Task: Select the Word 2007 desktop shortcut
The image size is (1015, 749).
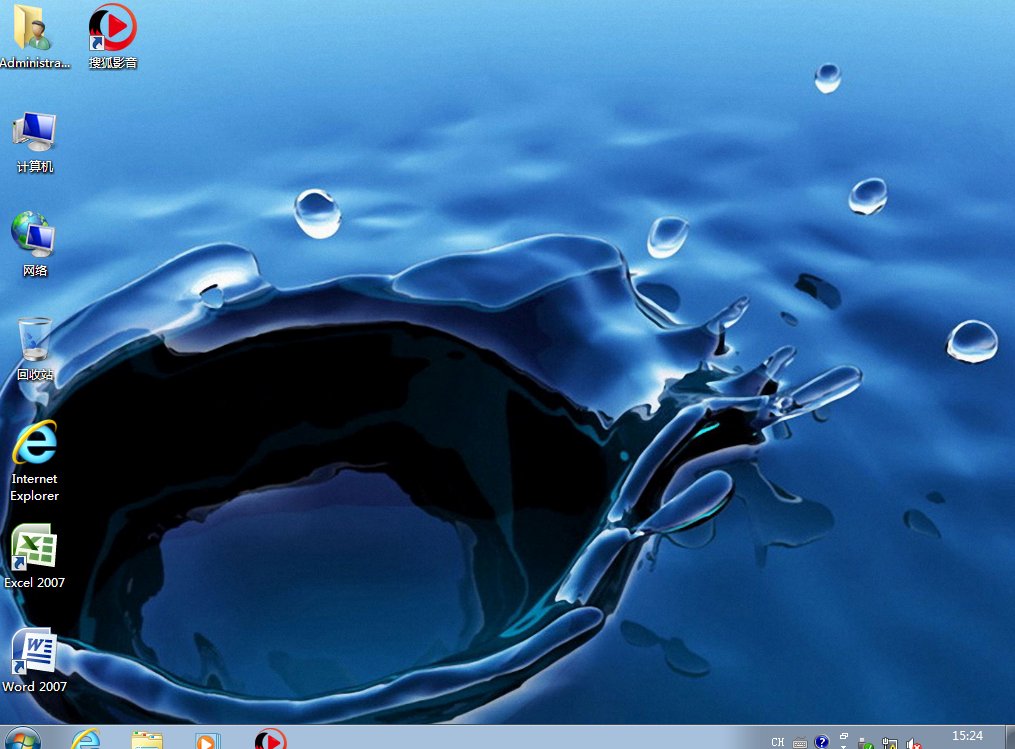Action: click(34, 660)
